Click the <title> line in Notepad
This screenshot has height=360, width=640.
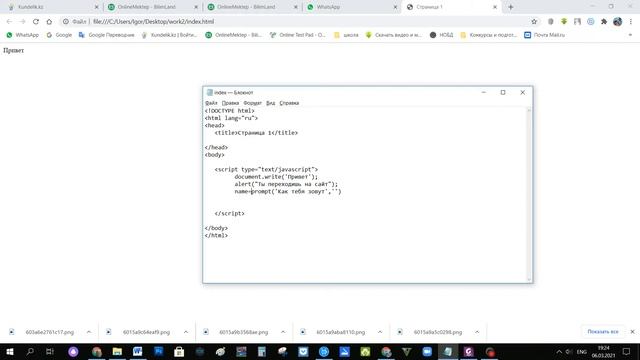(256, 133)
